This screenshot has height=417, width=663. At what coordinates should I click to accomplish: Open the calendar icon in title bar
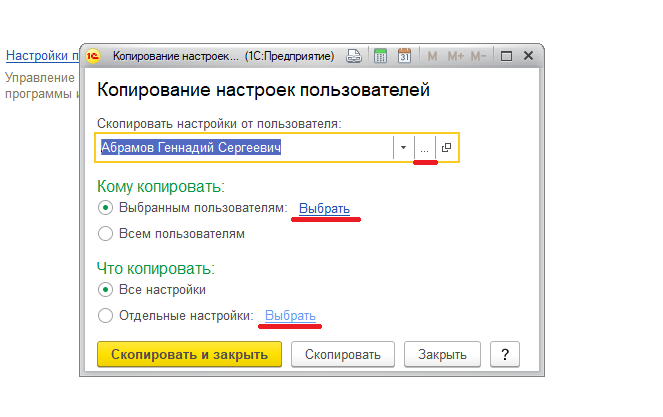405,56
